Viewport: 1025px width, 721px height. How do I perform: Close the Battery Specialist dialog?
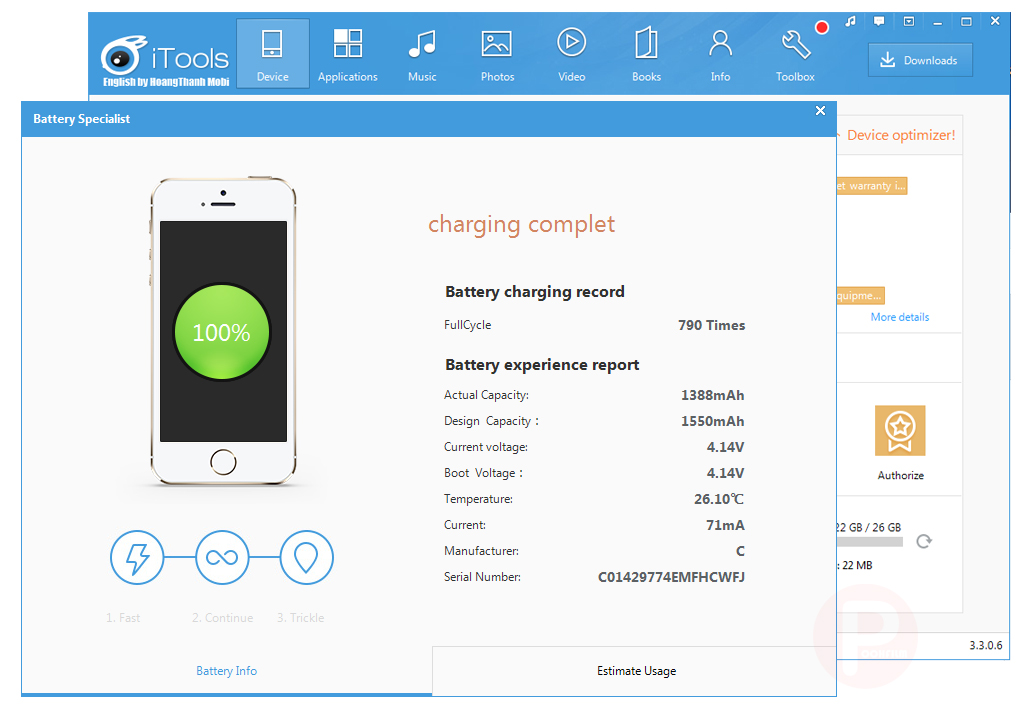[x=820, y=110]
